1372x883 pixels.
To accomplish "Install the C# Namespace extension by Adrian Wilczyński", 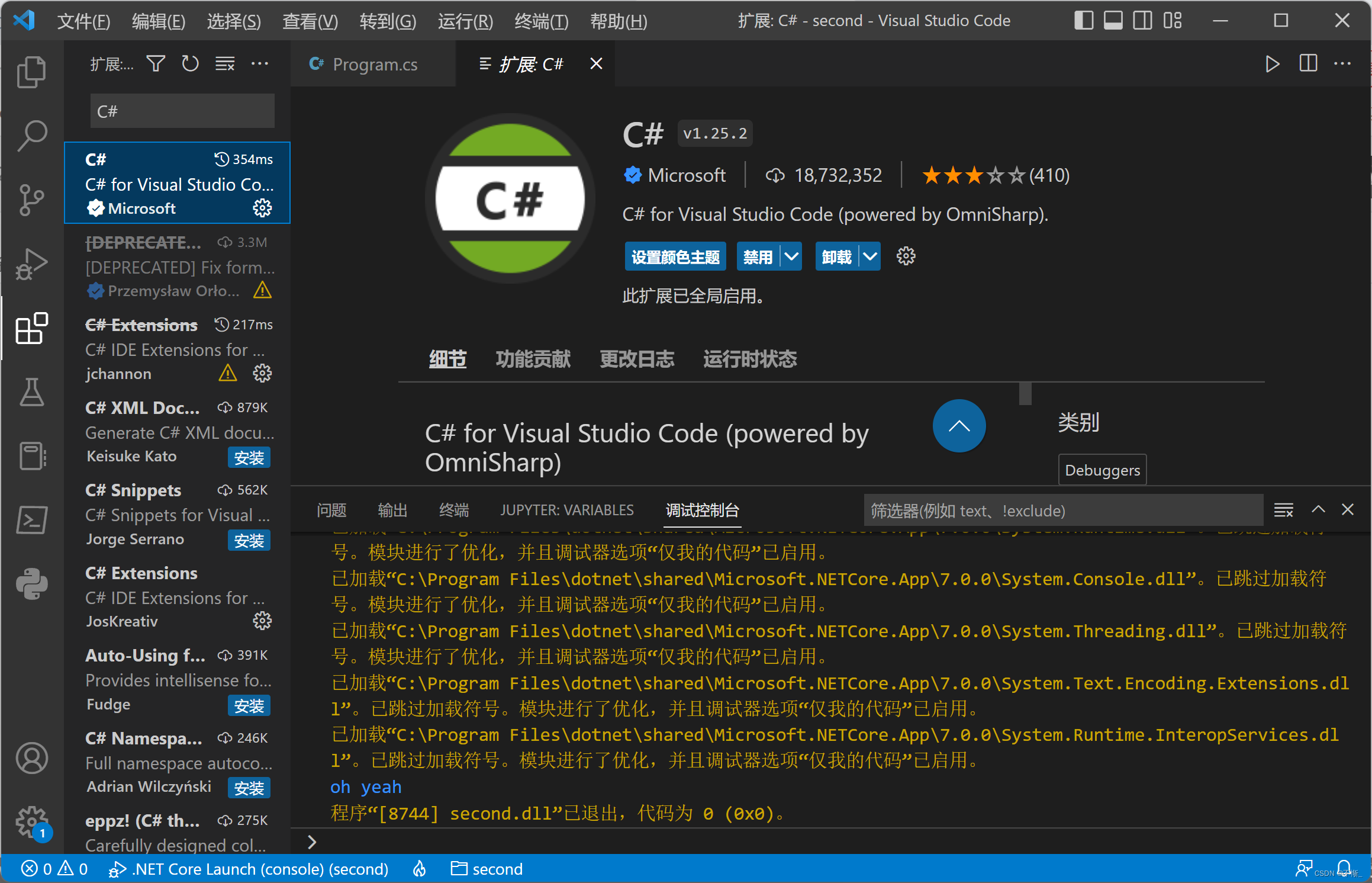I will click(249, 788).
